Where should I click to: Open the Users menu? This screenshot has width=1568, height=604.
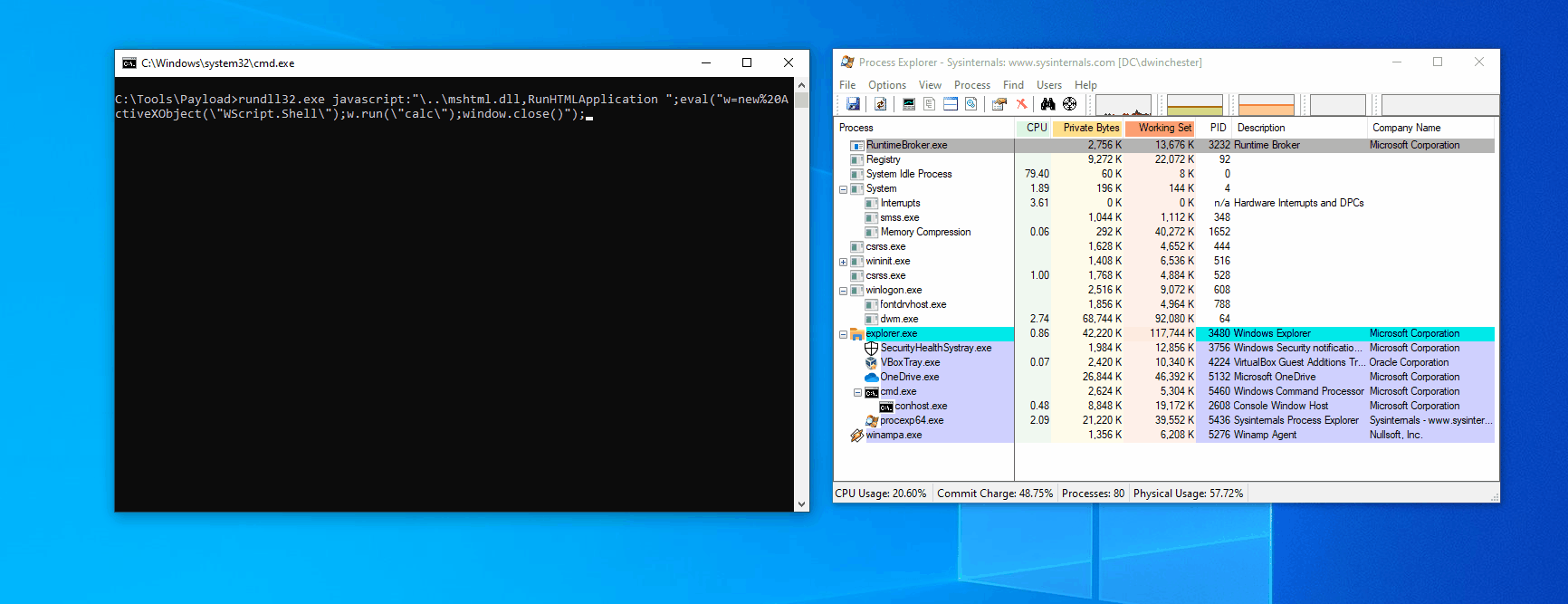(1048, 85)
